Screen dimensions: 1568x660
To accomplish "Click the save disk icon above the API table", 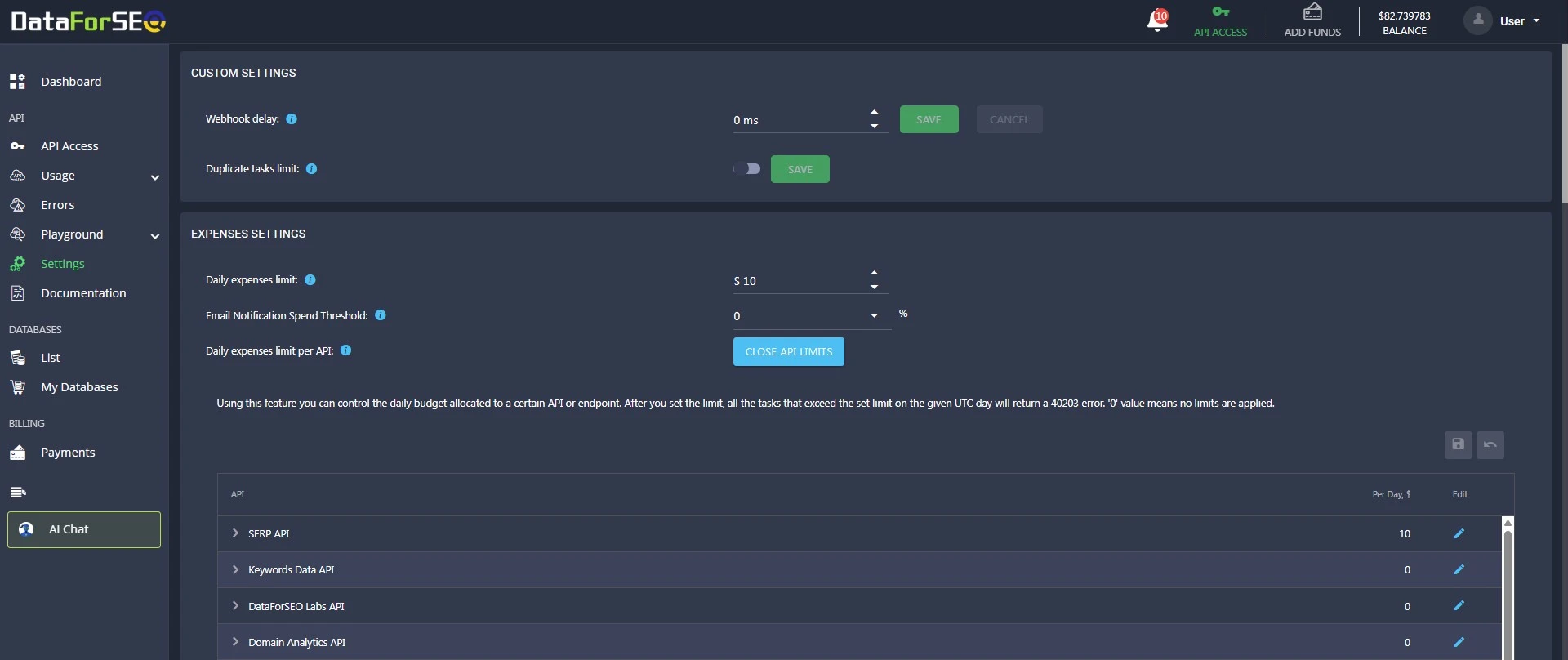I will point(1458,445).
